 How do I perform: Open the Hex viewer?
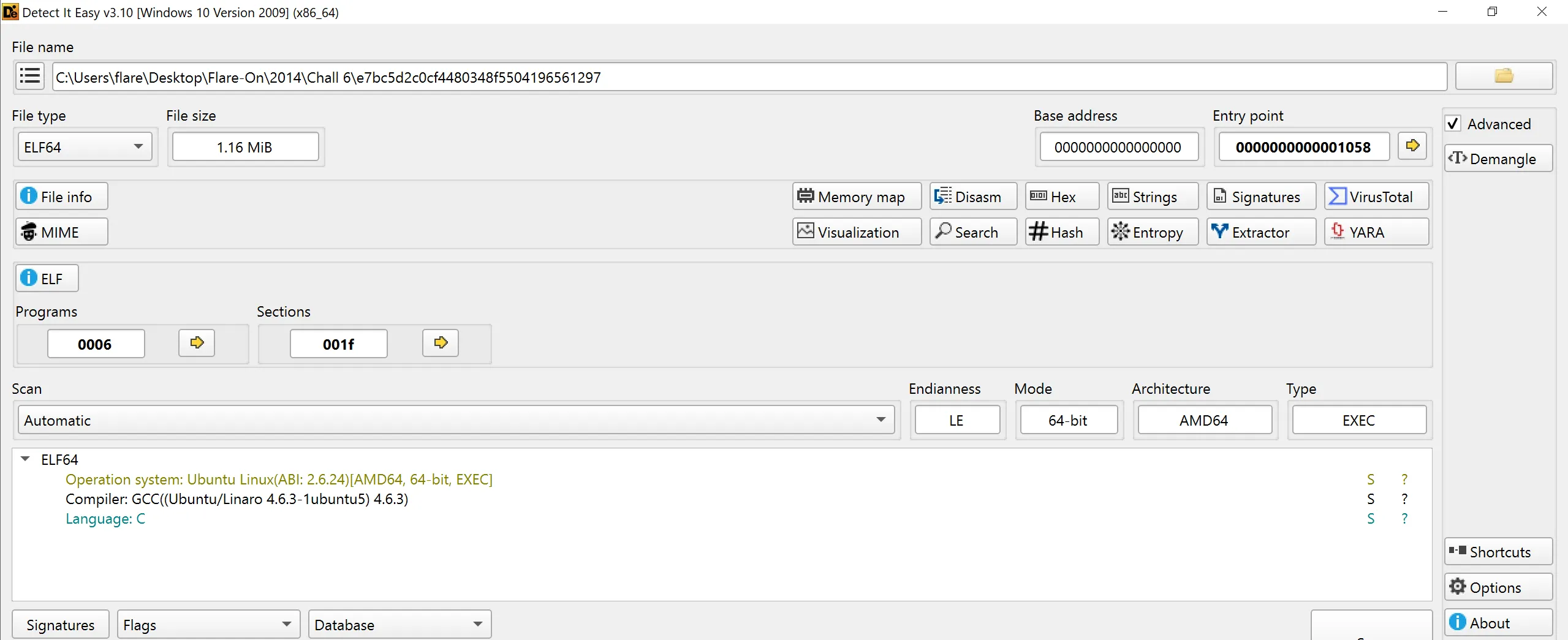click(x=1061, y=197)
